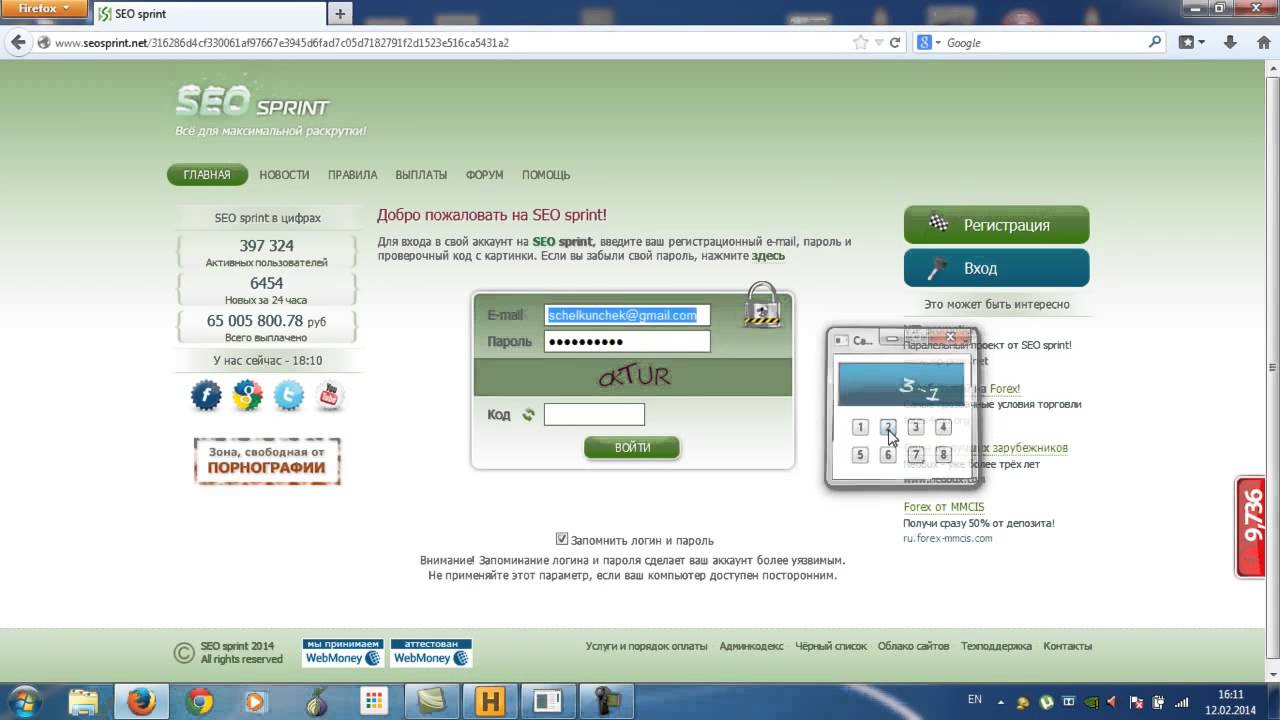Open the ГЛАВНАЯ menu item
Screen dimensions: 1280x720
(207, 175)
